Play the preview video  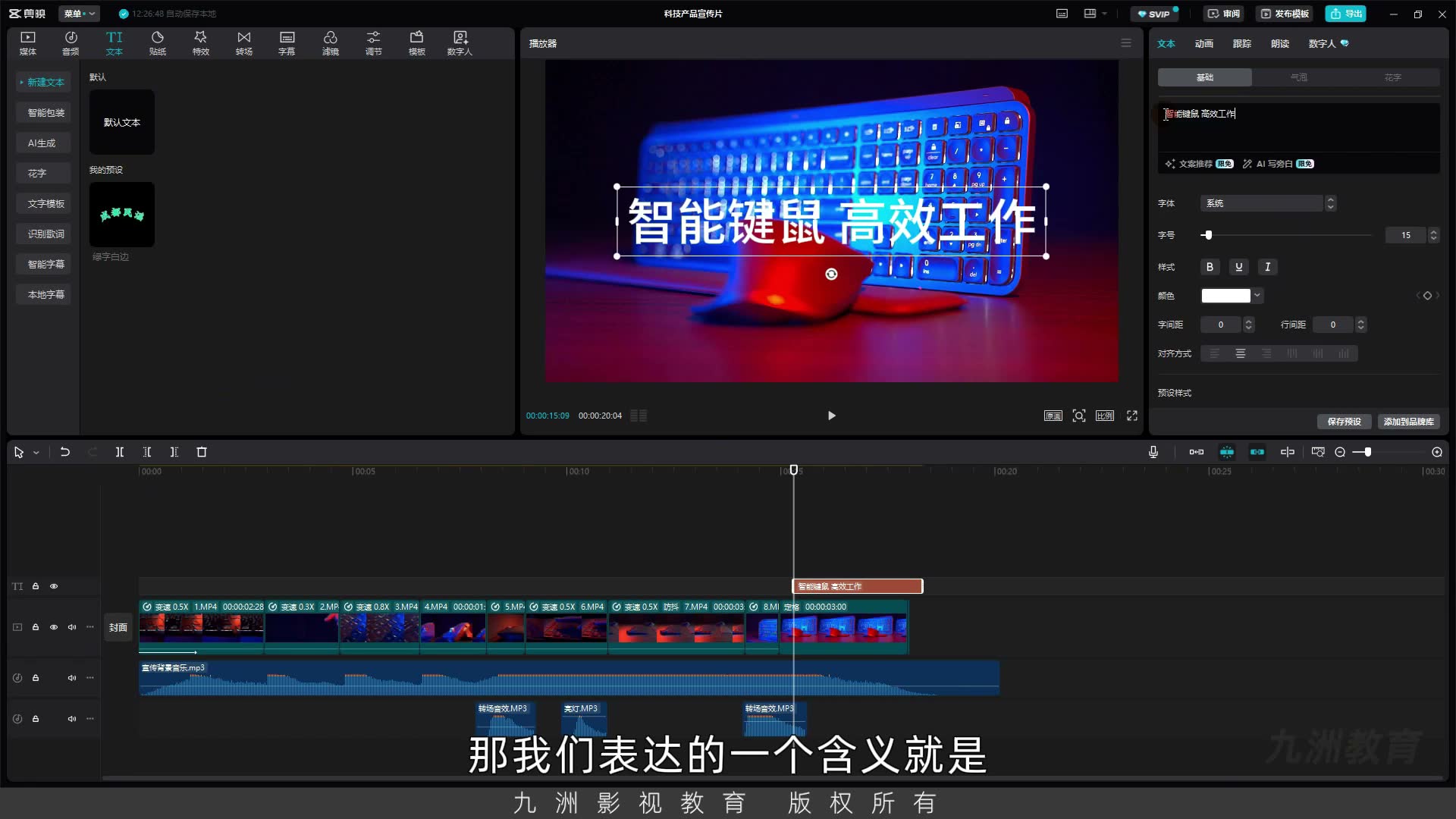832,416
